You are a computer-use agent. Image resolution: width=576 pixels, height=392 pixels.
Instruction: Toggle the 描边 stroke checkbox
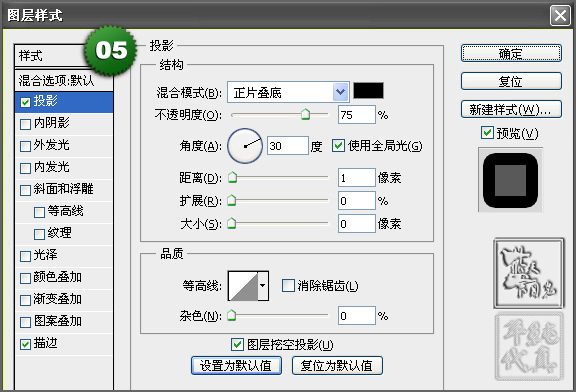[x=25, y=344]
